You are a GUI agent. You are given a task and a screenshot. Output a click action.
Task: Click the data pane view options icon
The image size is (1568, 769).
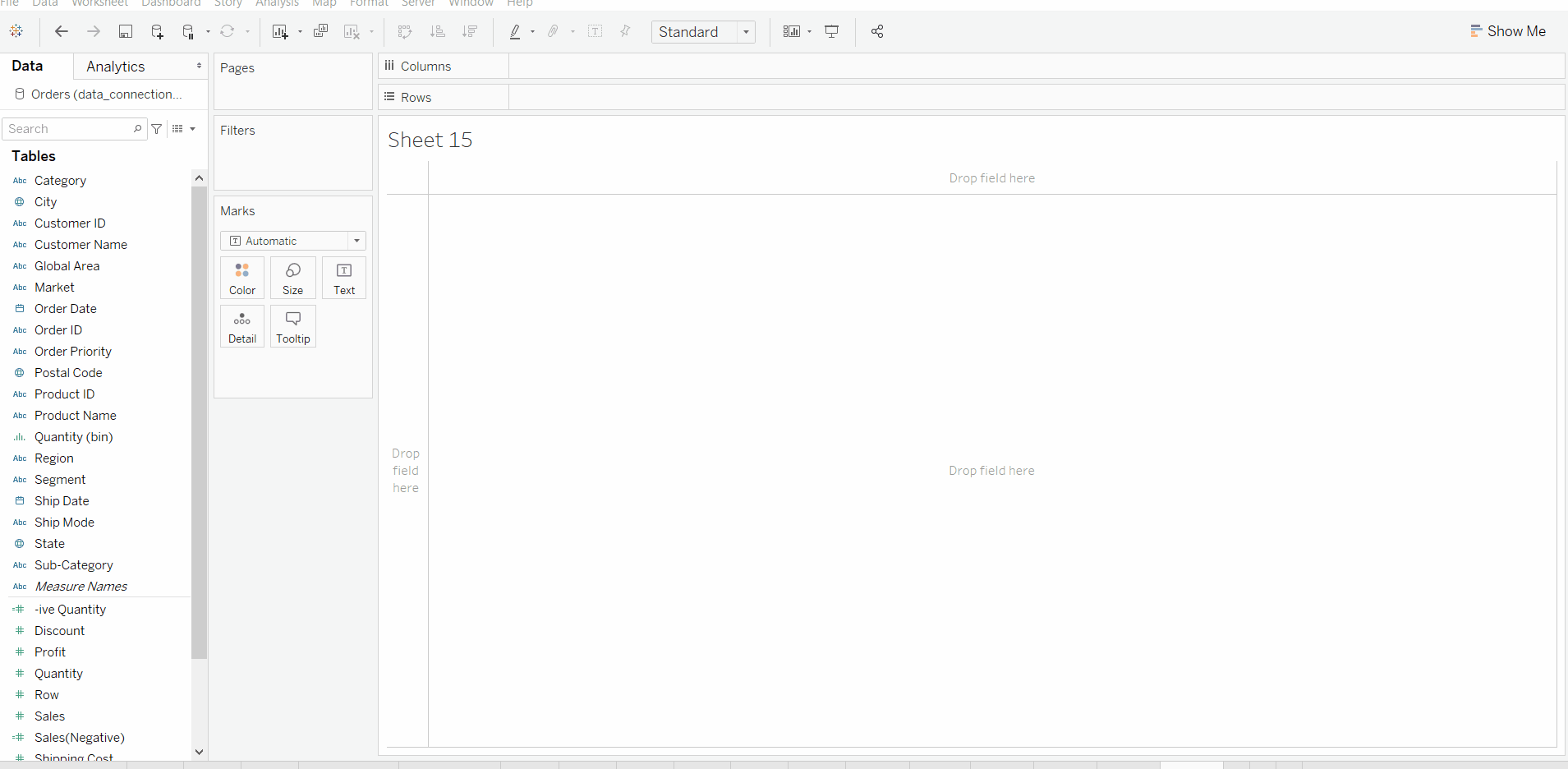tap(177, 129)
